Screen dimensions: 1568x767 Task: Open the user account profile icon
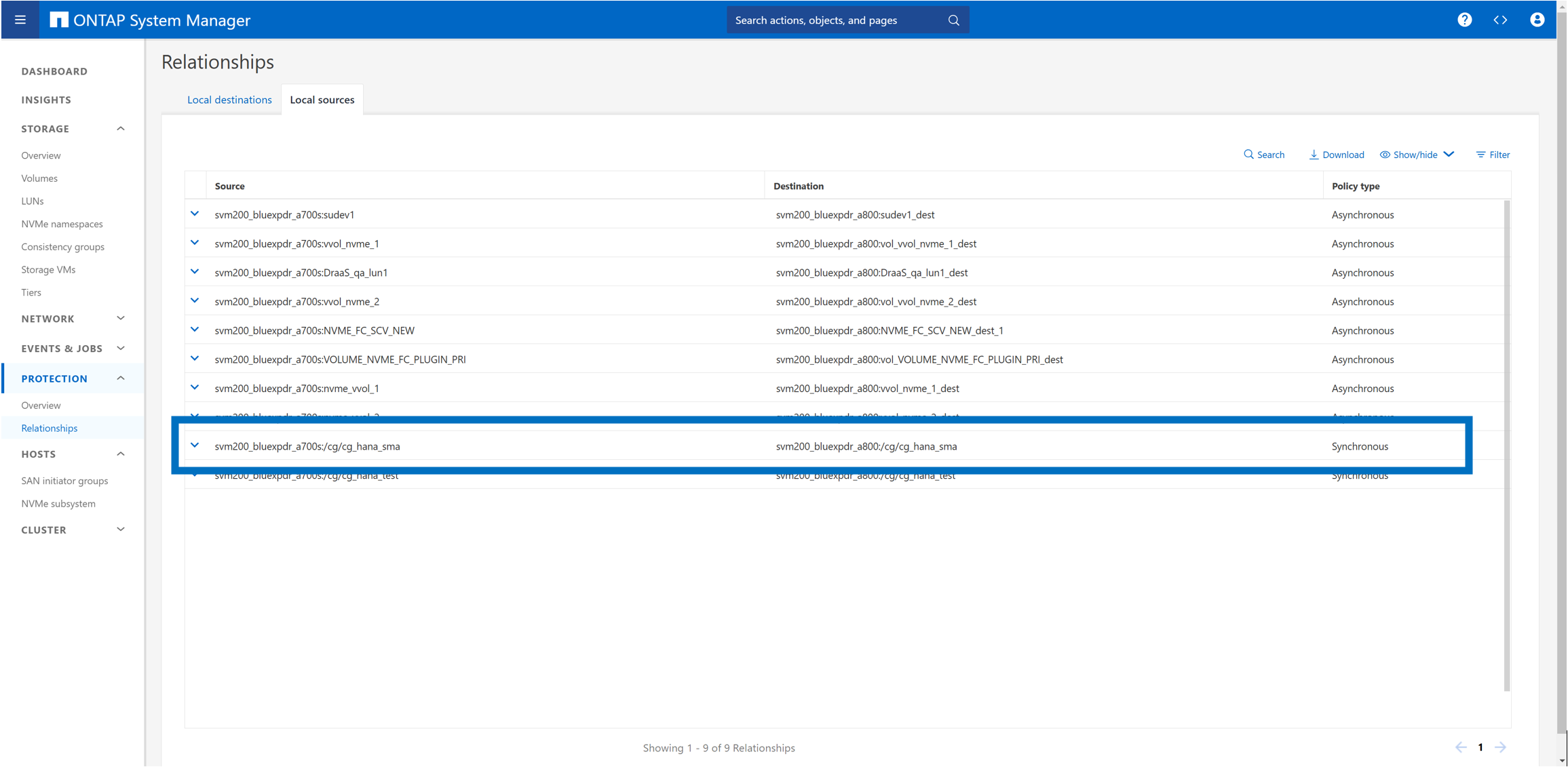click(1537, 20)
